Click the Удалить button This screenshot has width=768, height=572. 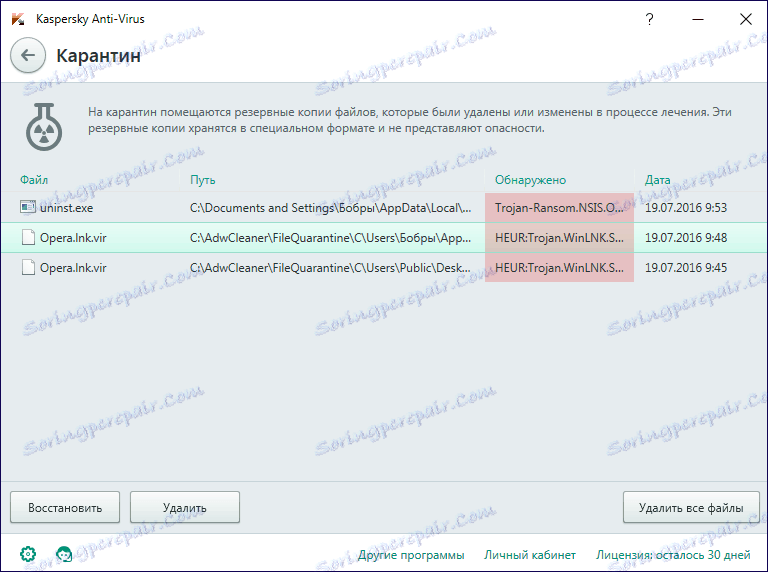click(185, 507)
